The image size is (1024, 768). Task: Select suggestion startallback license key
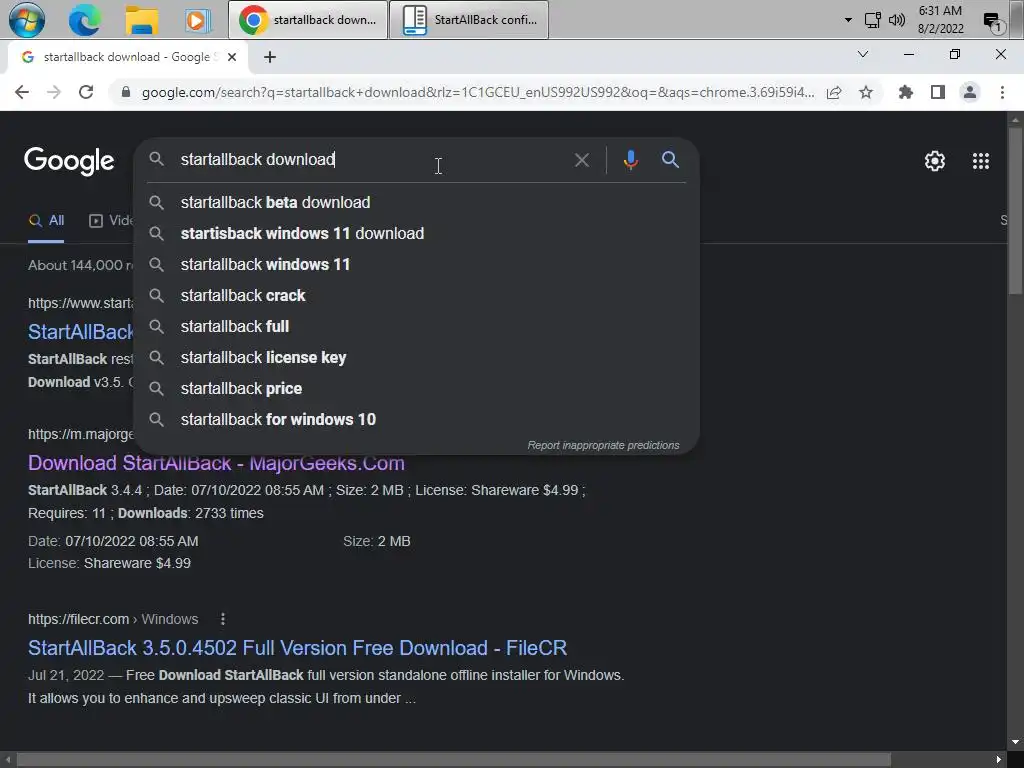[416, 357]
